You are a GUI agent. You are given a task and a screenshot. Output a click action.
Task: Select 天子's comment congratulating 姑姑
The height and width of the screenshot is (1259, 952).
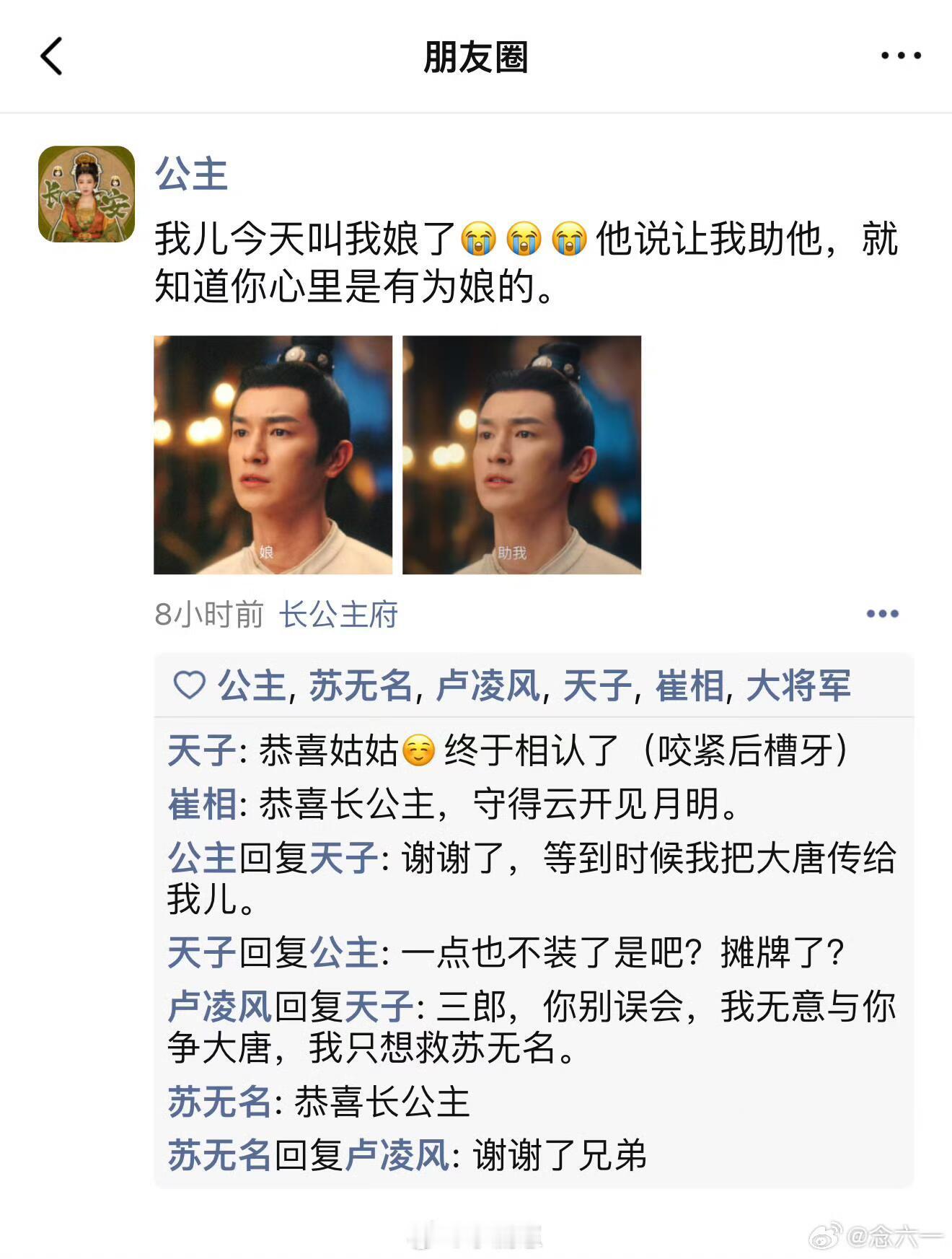508,750
